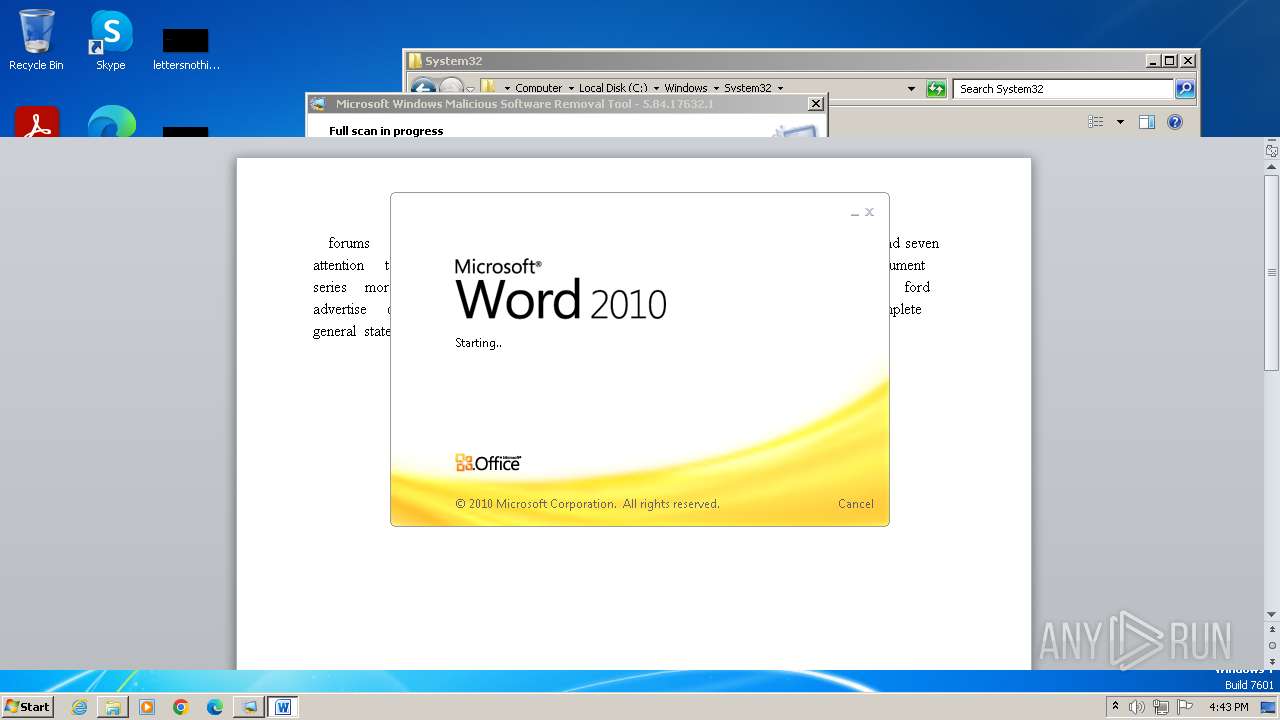
Task: Launch Windows Media Player from taskbar
Action: tap(147, 707)
